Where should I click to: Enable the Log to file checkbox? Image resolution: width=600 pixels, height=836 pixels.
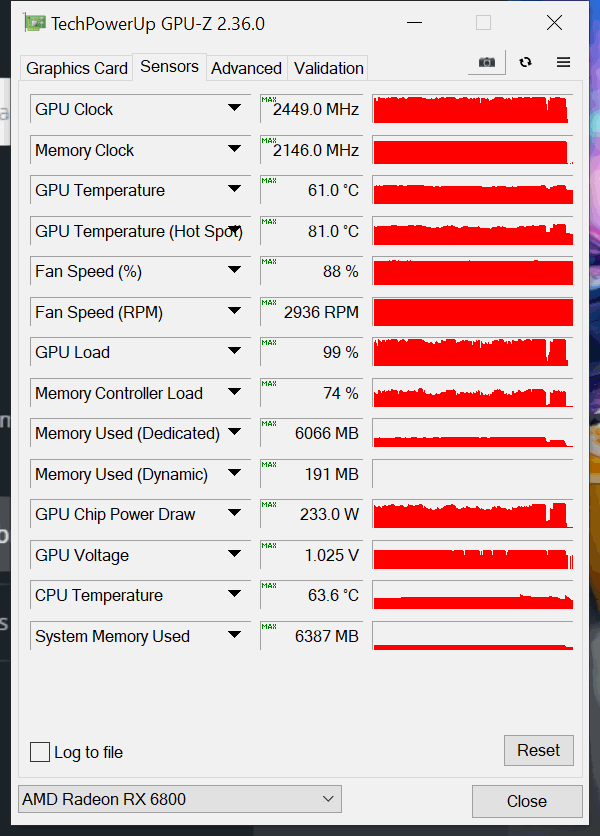click(x=40, y=752)
